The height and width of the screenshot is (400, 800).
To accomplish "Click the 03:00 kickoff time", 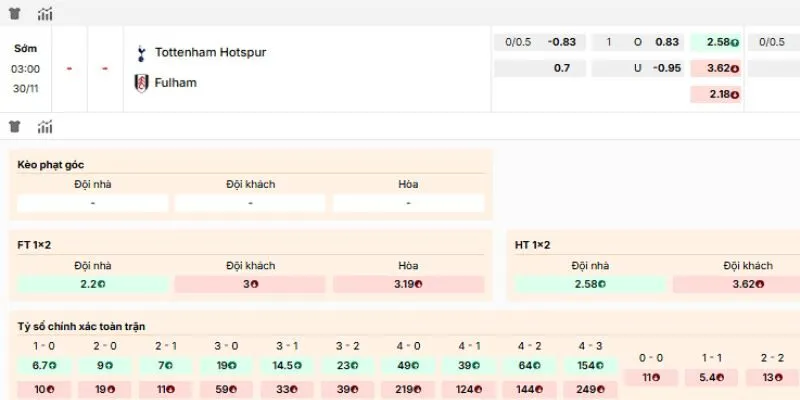I will (26, 69).
